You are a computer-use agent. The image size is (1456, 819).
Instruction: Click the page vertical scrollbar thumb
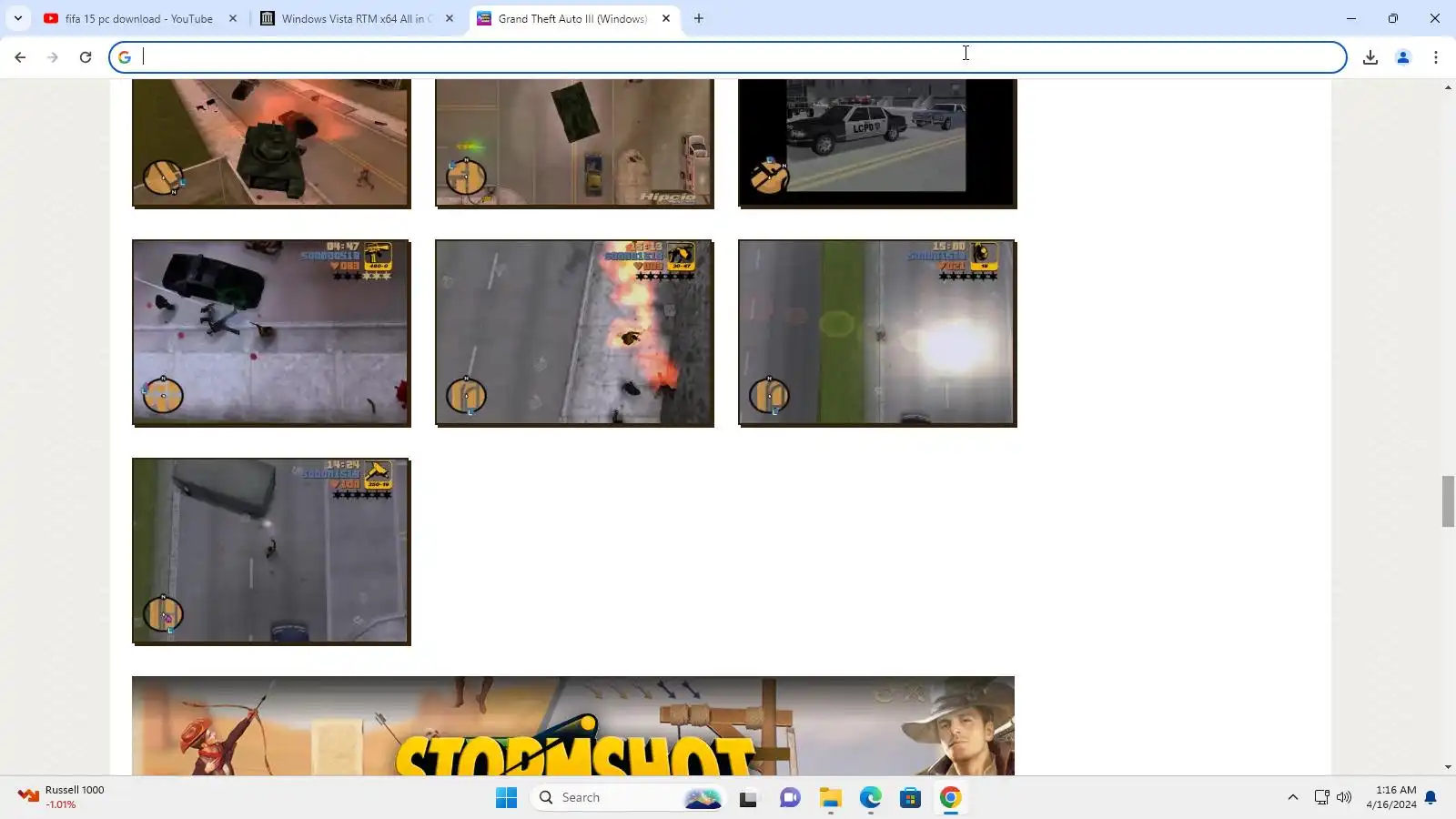[x=1448, y=500]
